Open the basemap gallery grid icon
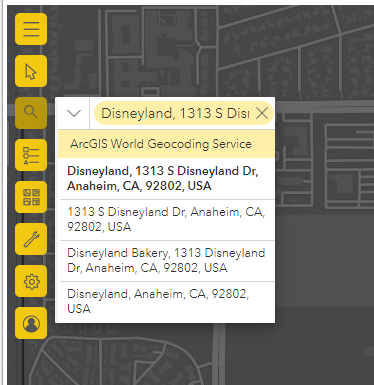 coord(31,197)
